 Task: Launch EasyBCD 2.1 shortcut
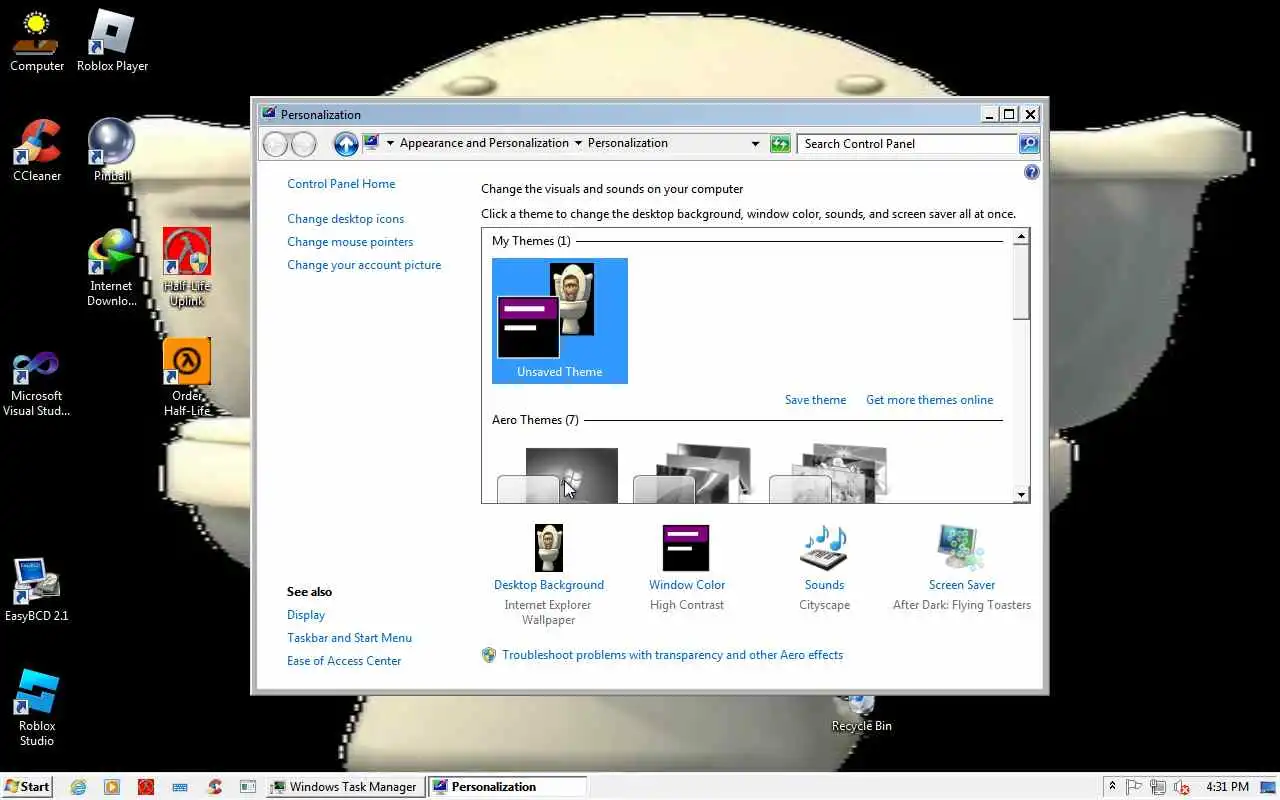click(37, 591)
